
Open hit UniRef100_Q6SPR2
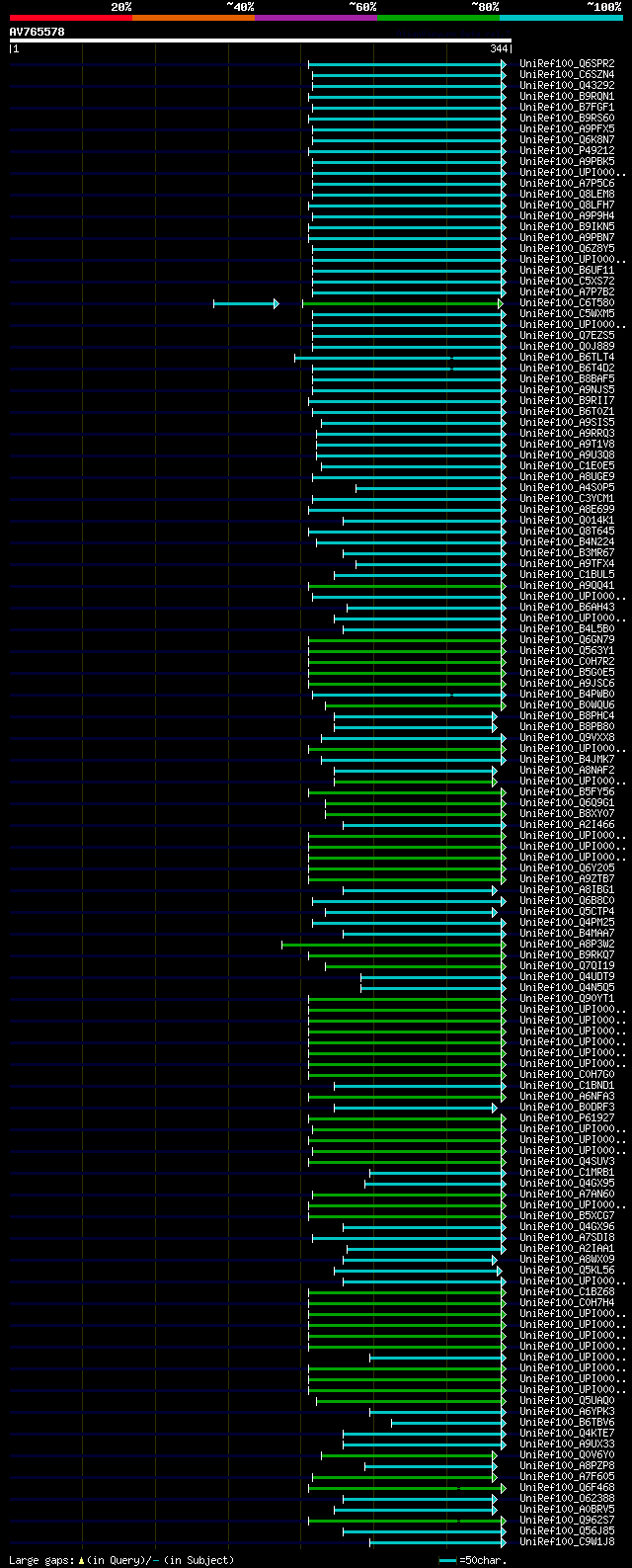tap(567, 63)
